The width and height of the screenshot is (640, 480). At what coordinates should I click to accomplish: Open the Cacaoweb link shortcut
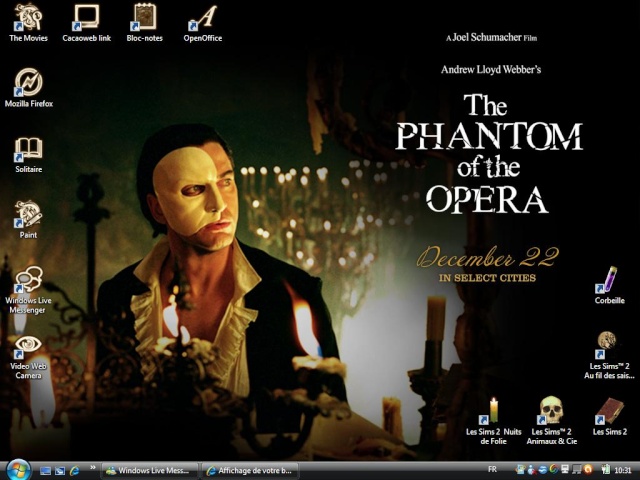pos(86,22)
